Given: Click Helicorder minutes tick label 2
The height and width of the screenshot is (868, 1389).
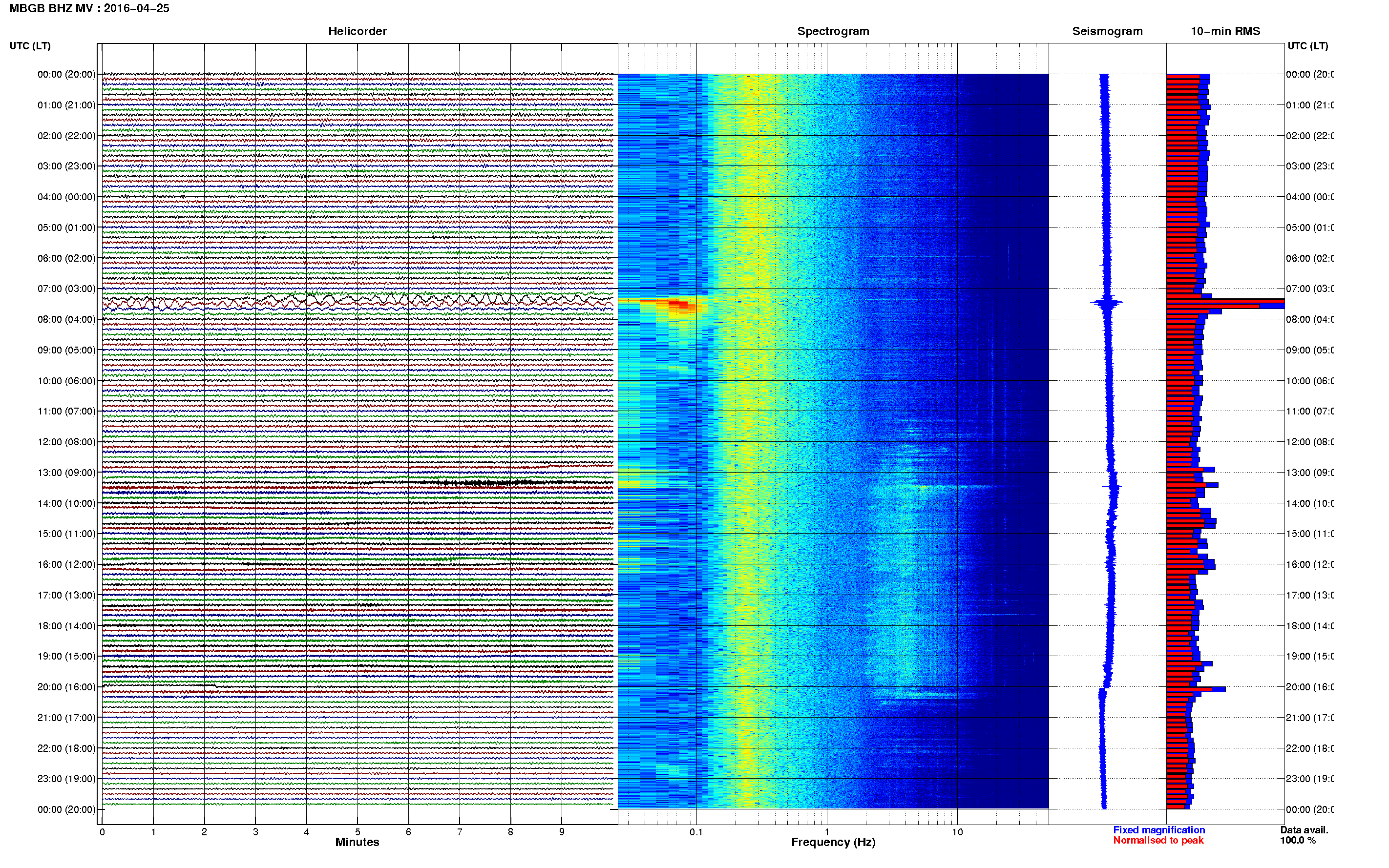Looking at the screenshot, I should tap(204, 831).
